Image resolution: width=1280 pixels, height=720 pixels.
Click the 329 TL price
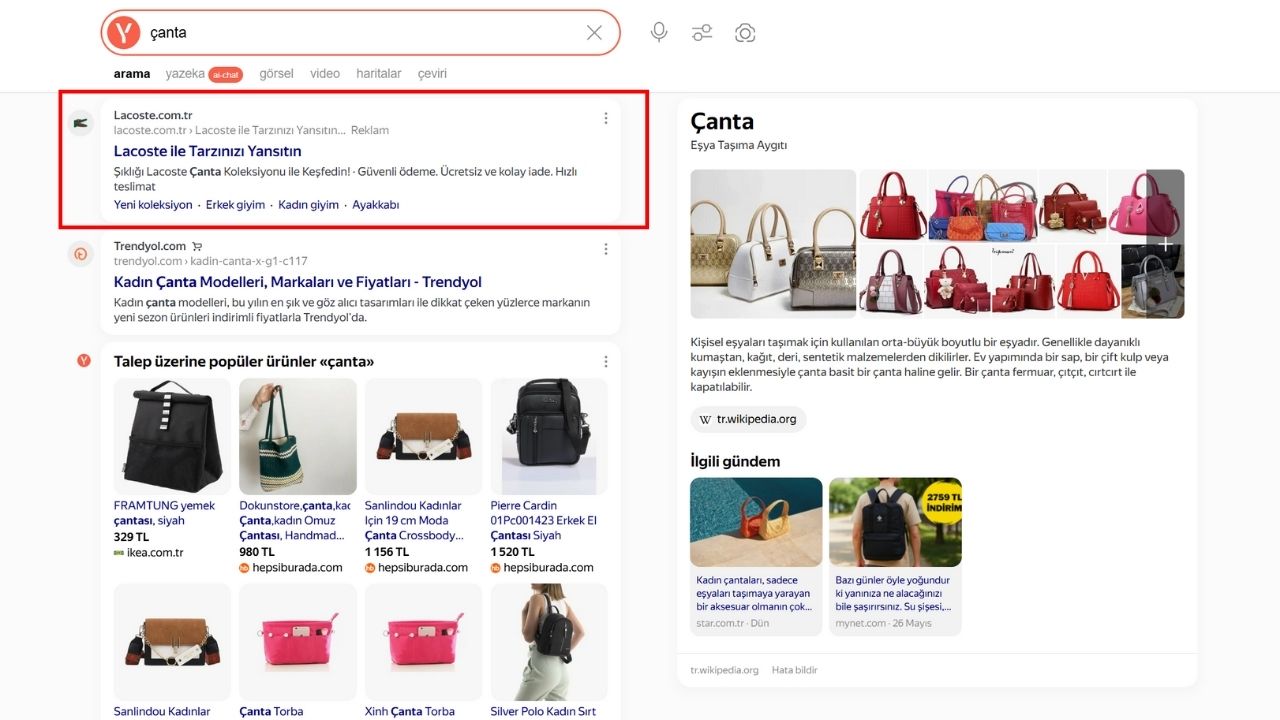(131, 537)
